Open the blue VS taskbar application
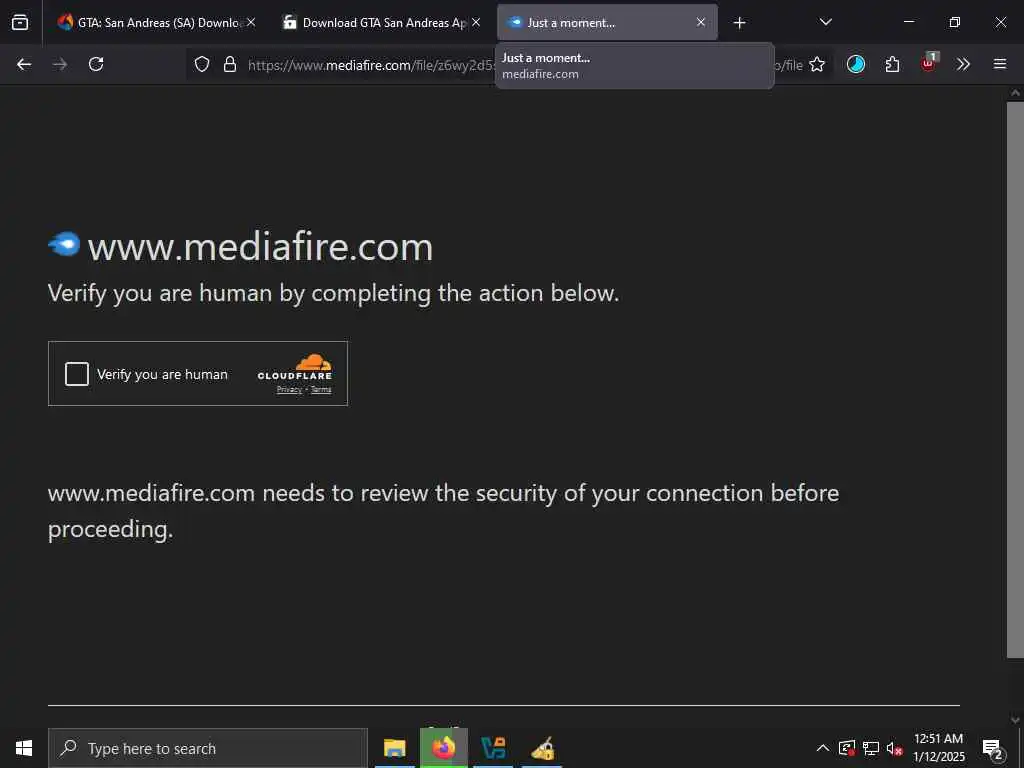 493,748
